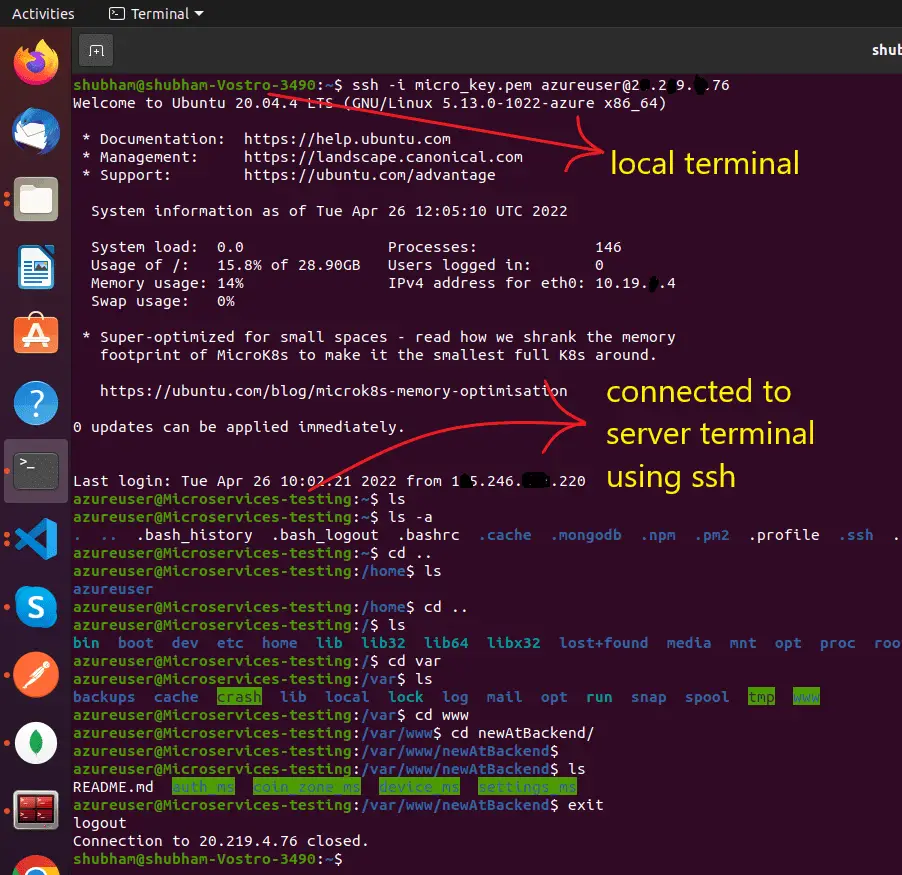Open Google Chrome from the dock
902x875 pixels.
click(x=36, y=865)
